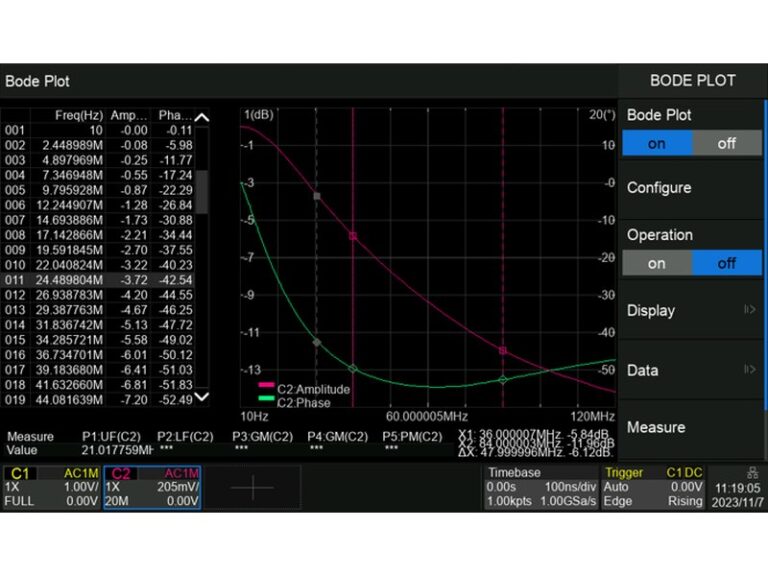This screenshot has width=768, height=576.
Task: Click the 1(dB) amplitude axis label
Action: [x=259, y=115]
